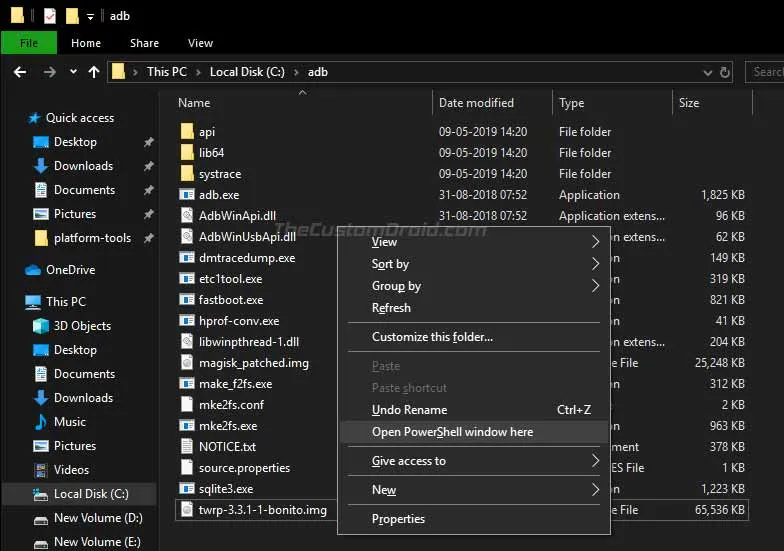Click Documents icon under Quick access
Screen dimensions: 784x551
40,190
